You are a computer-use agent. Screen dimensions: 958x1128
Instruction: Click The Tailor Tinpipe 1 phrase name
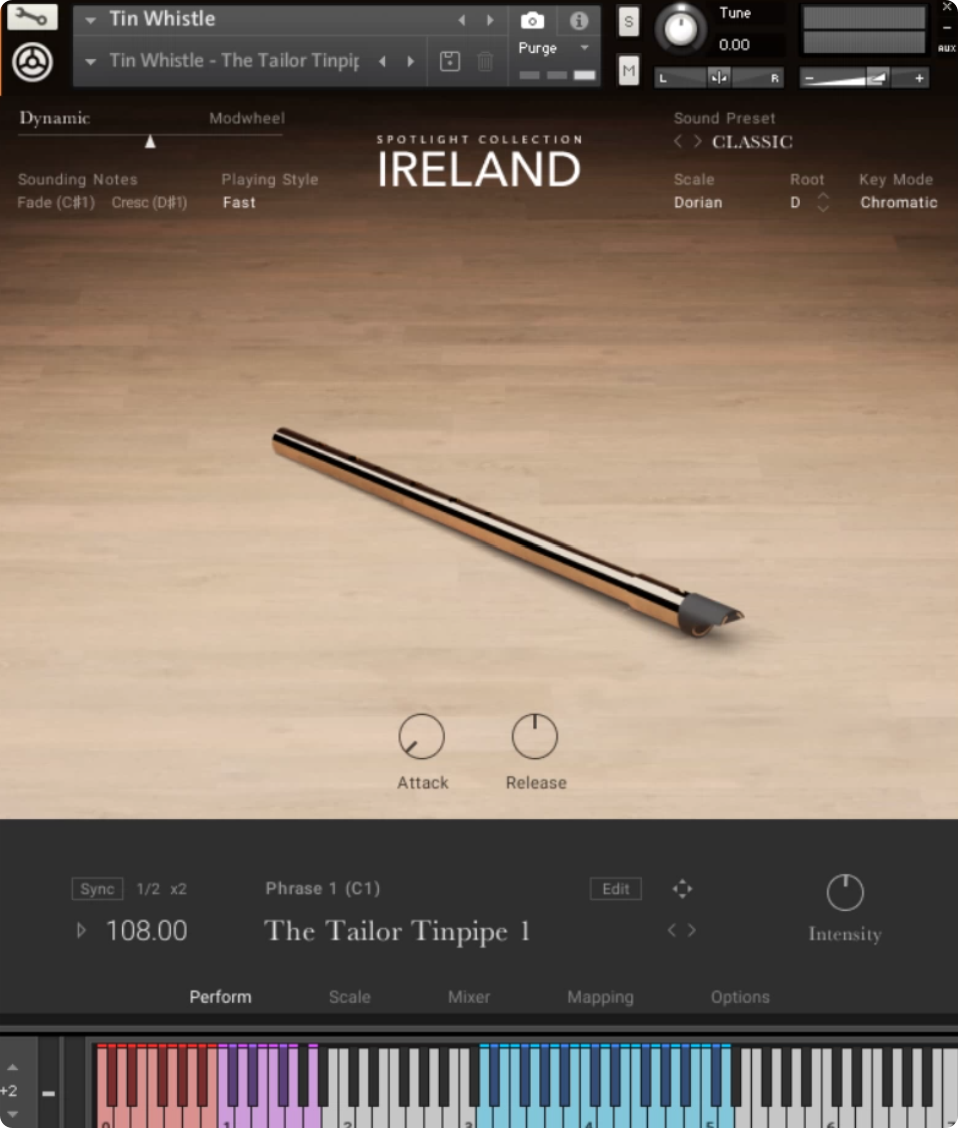pyautogui.click(x=397, y=931)
